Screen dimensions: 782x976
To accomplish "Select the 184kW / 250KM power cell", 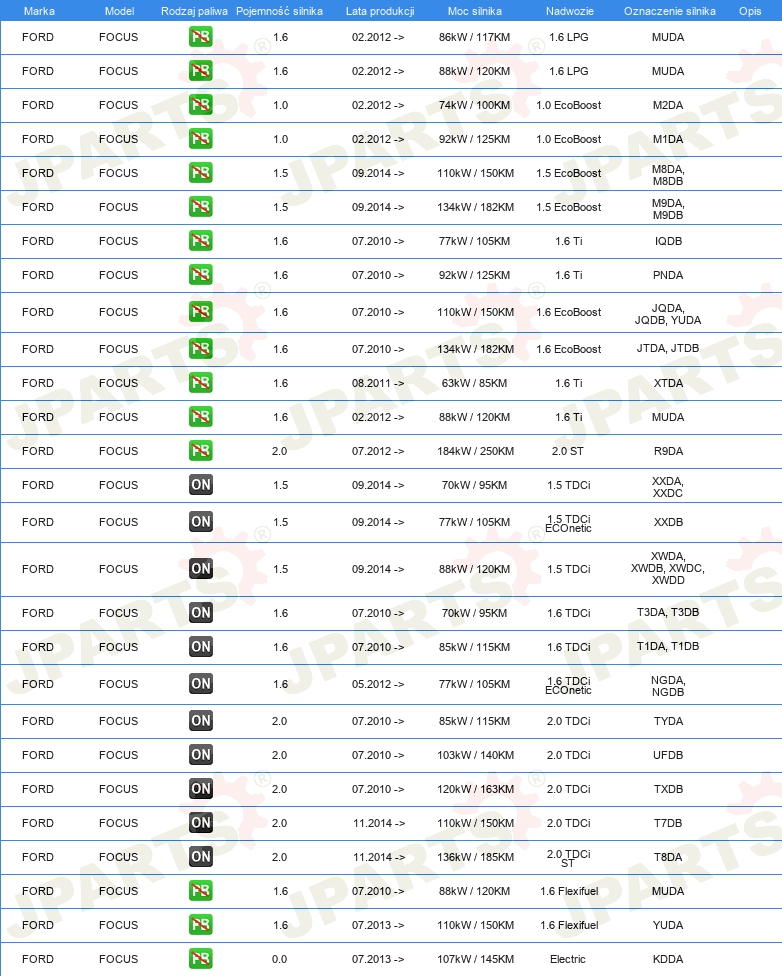I will click(476, 451).
